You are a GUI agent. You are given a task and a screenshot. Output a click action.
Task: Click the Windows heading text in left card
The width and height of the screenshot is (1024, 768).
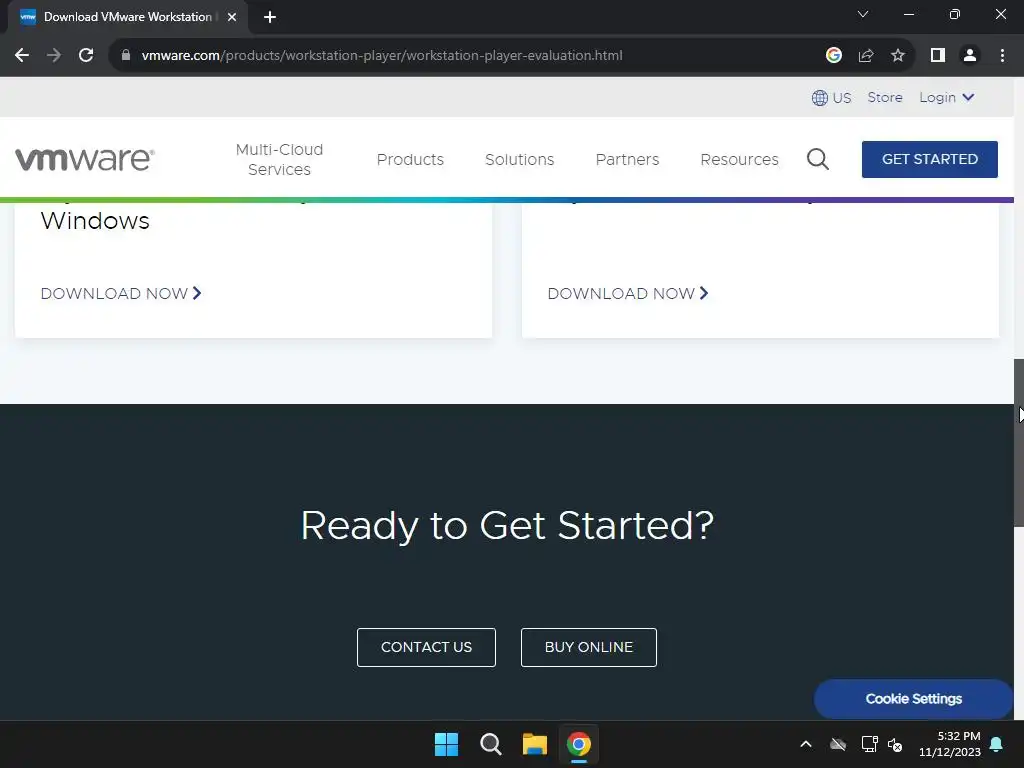[95, 221]
